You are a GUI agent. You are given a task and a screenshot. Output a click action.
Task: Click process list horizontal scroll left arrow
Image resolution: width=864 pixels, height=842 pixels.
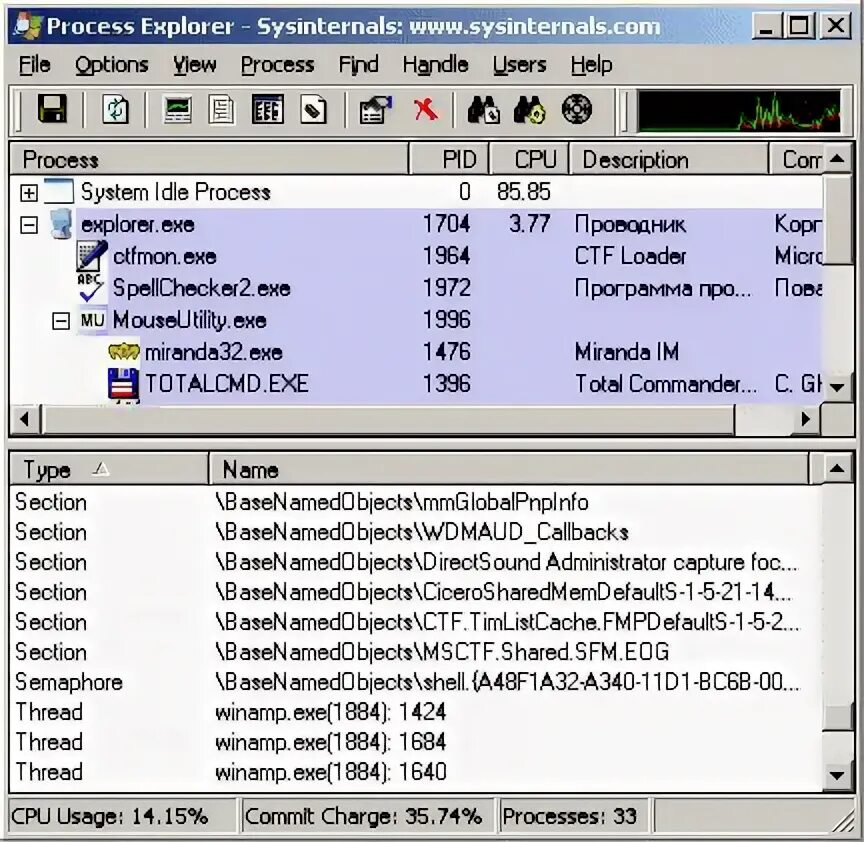[x=24, y=419]
